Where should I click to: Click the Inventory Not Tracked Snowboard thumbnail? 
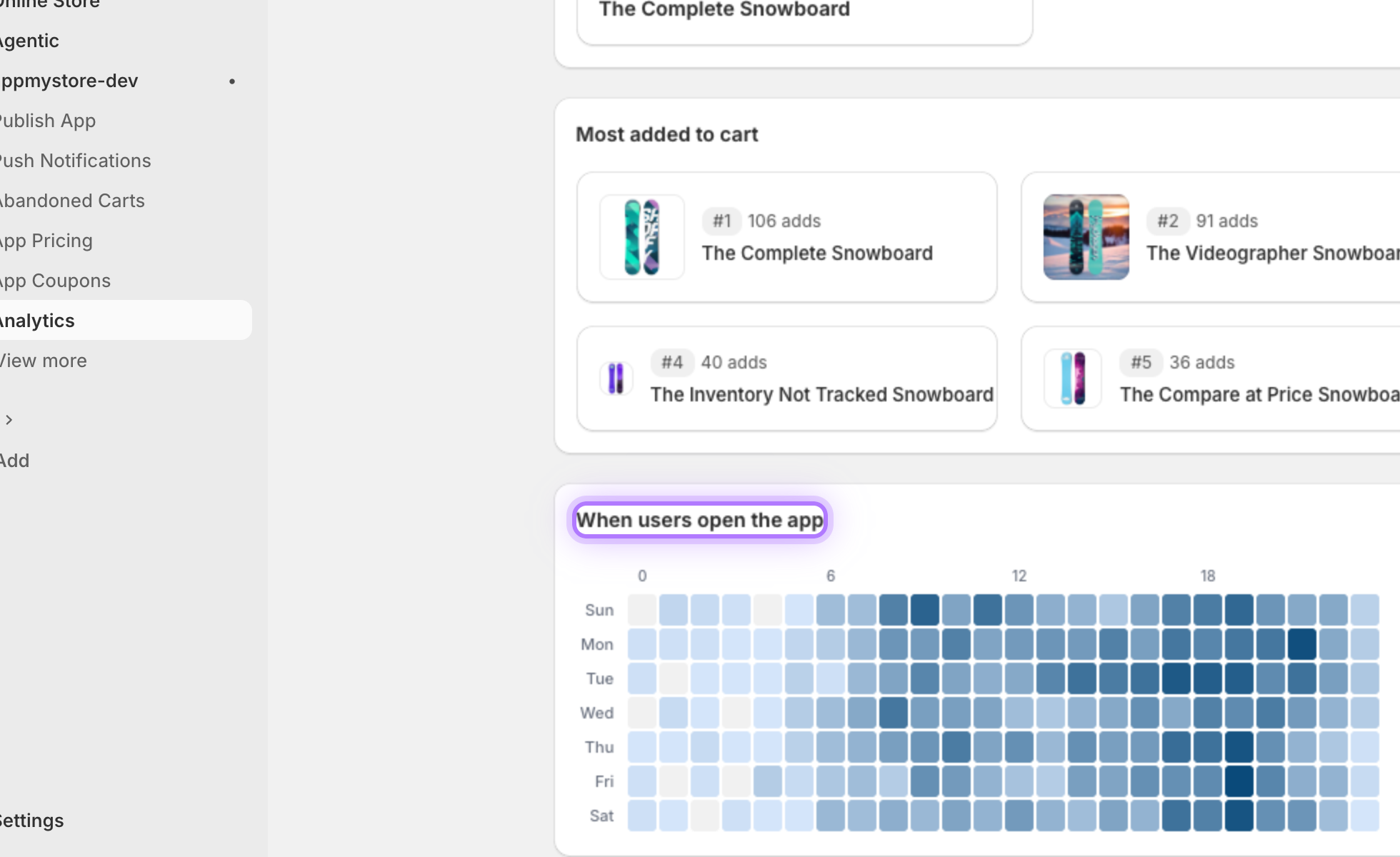616,379
